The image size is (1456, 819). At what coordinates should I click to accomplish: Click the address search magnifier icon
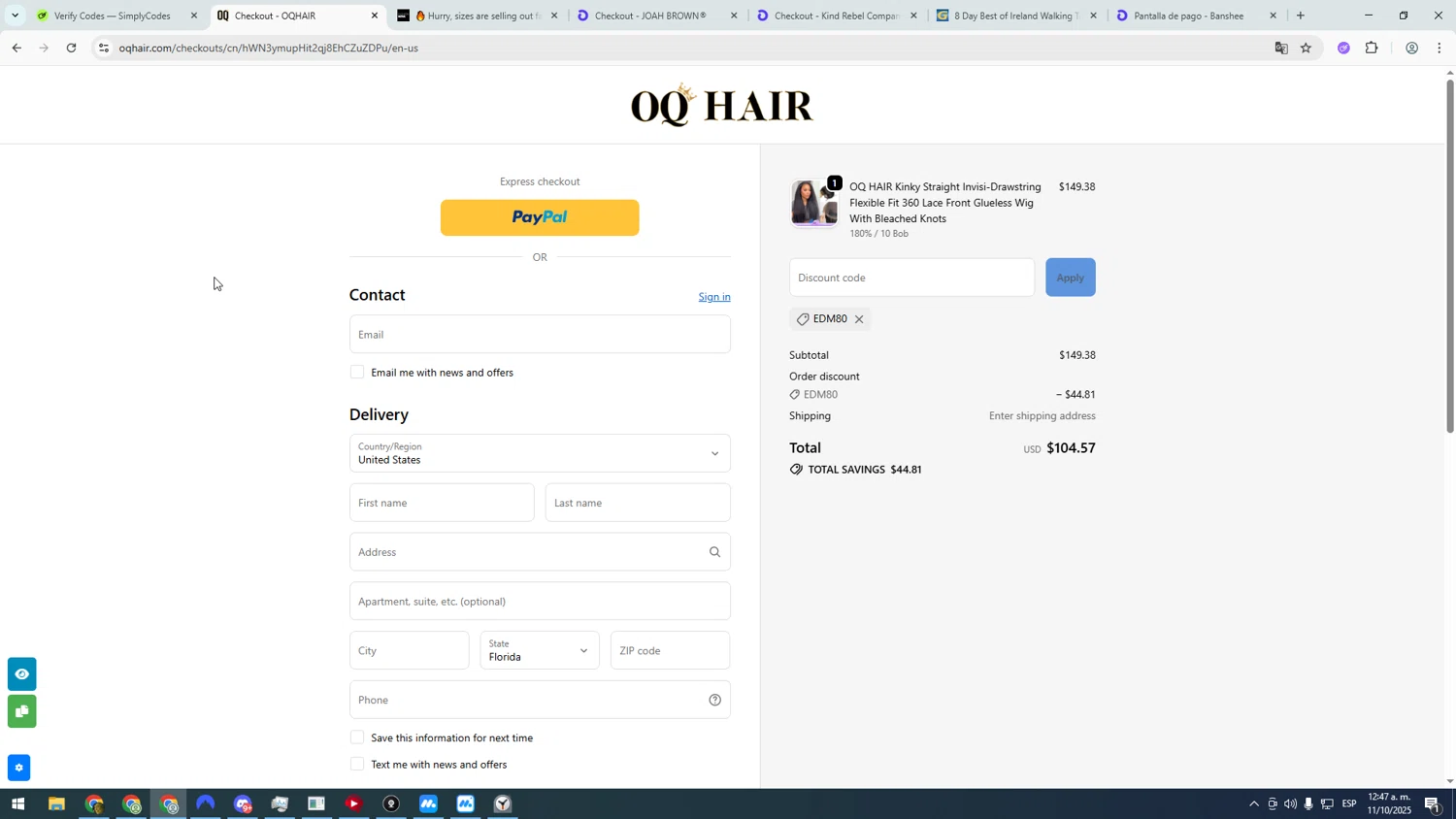(714, 552)
